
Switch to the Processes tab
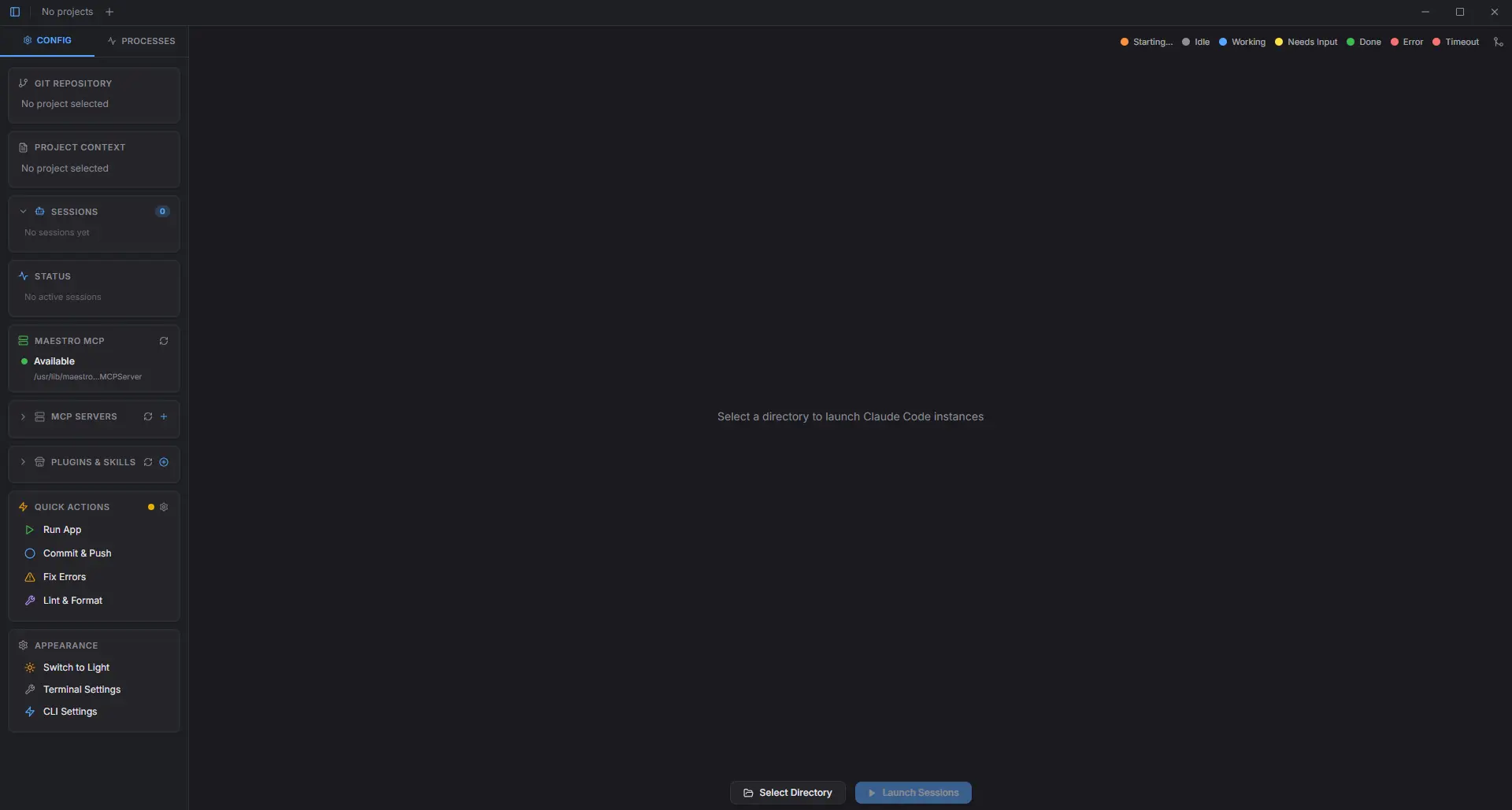point(142,41)
